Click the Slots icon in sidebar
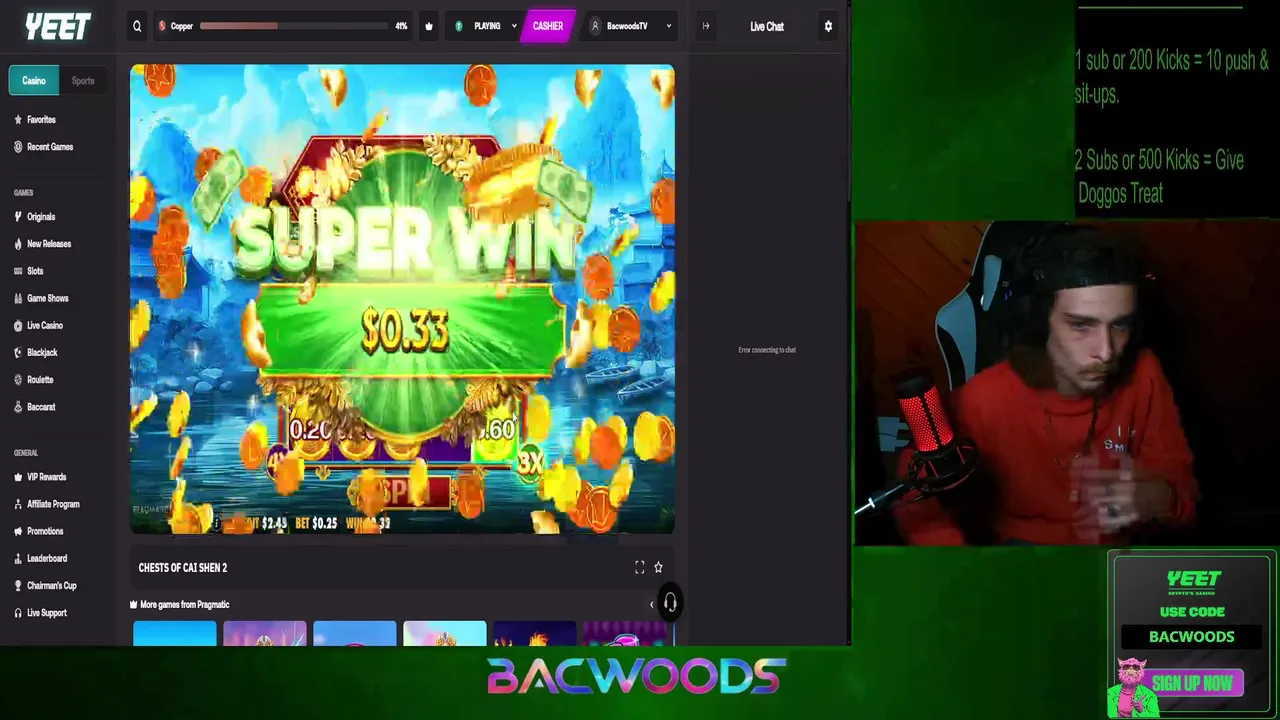 [18, 271]
